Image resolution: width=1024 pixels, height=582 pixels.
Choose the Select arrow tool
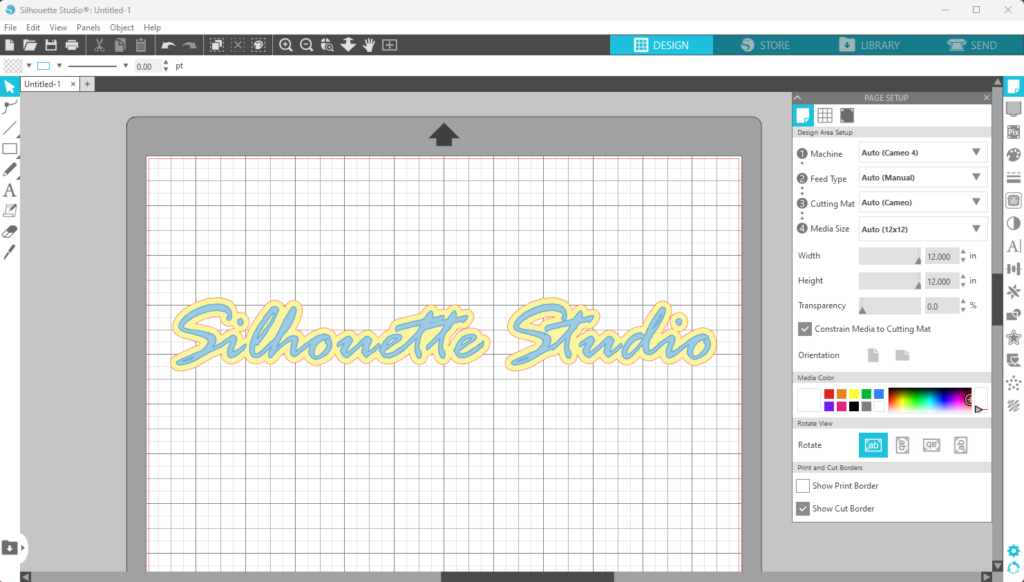click(x=10, y=86)
